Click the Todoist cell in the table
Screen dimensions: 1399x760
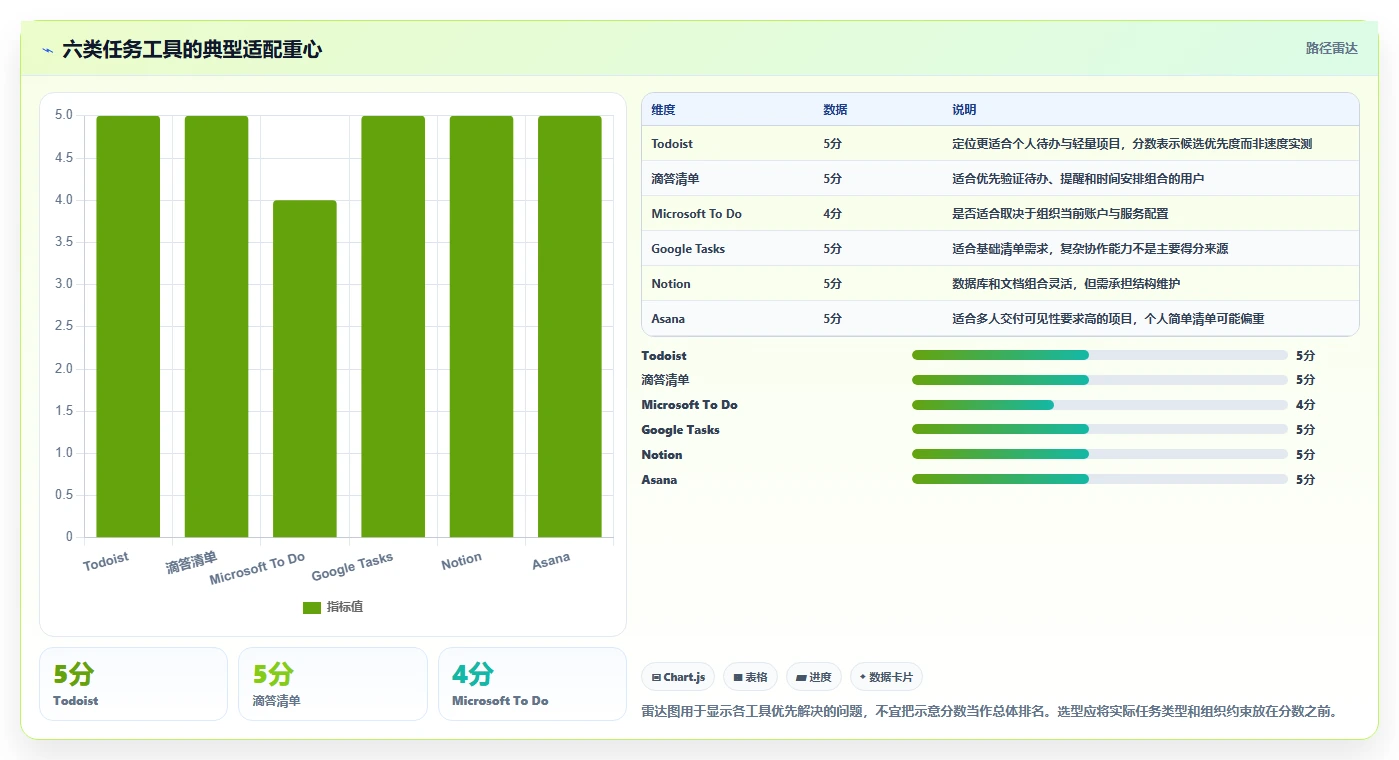(672, 144)
